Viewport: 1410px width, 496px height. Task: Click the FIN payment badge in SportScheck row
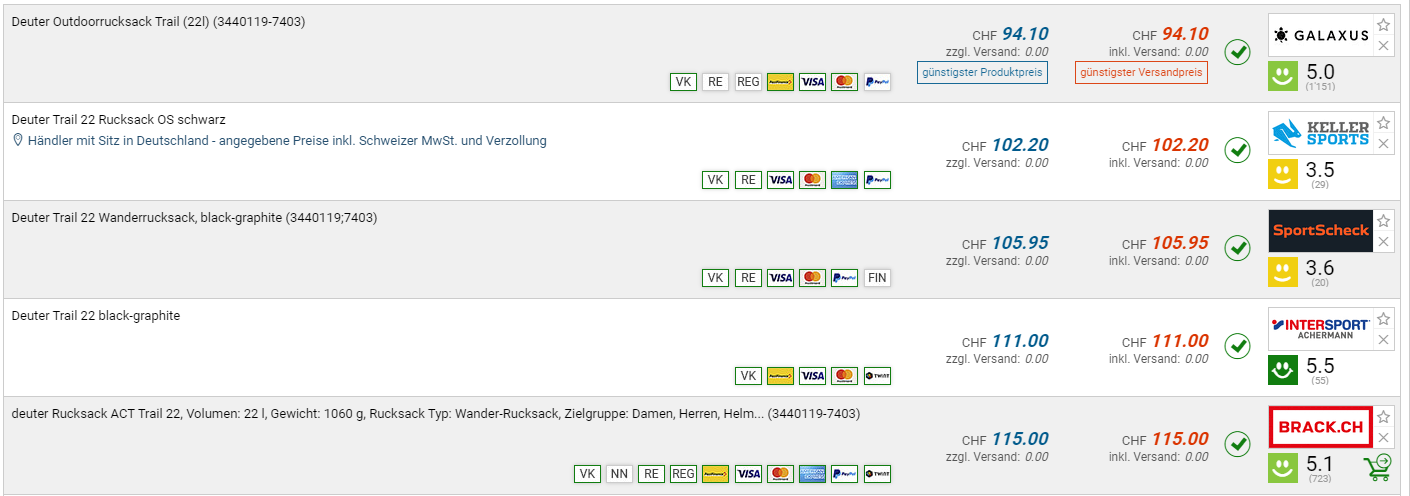pyautogui.click(x=877, y=278)
